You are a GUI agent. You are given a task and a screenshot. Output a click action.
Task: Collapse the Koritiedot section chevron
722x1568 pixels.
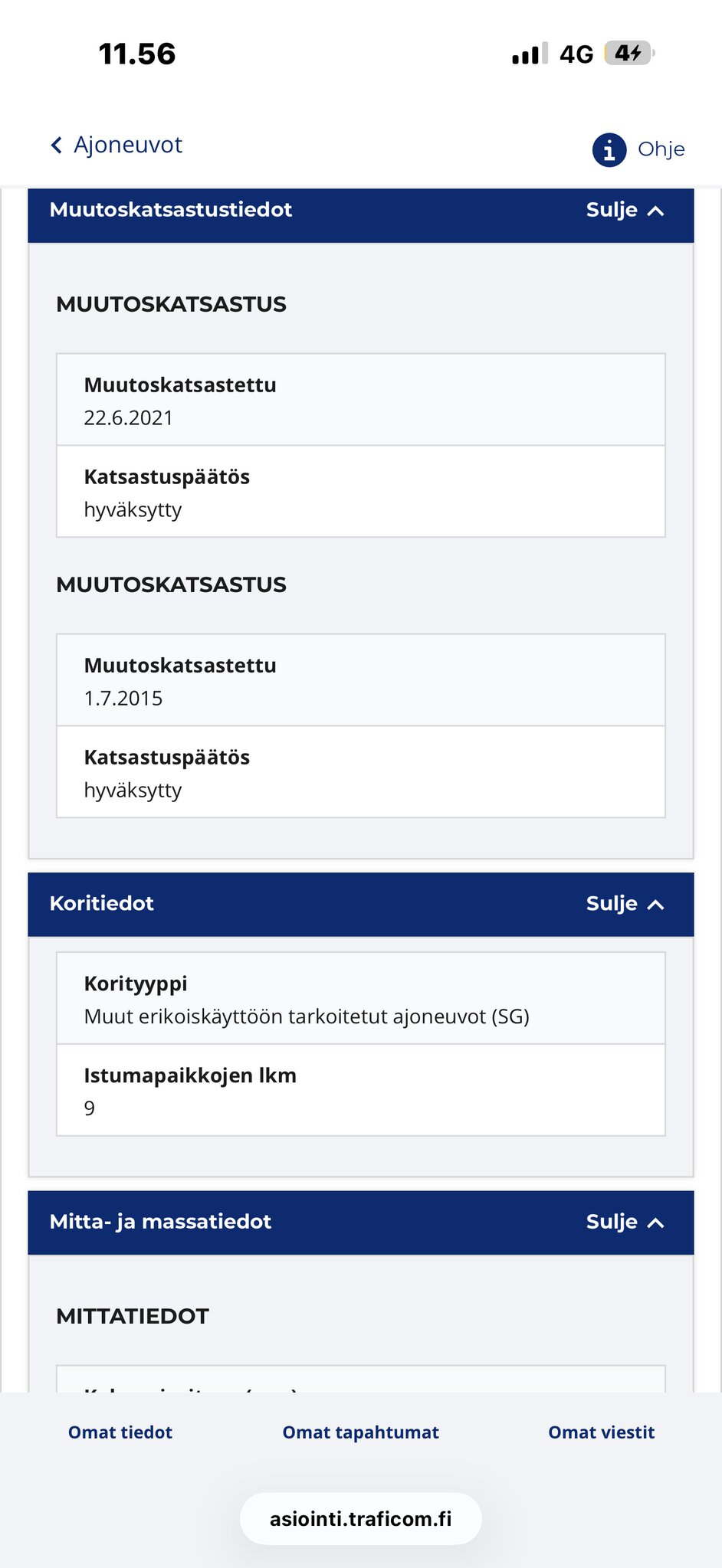click(655, 905)
